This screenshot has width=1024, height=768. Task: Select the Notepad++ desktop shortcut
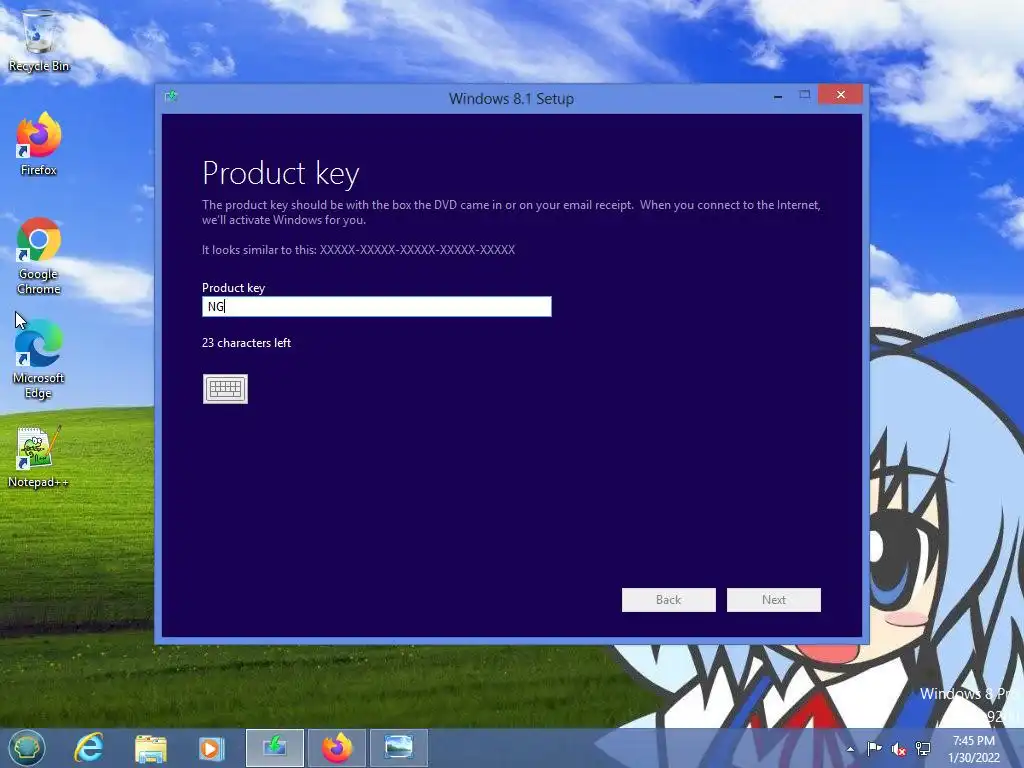point(38,457)
